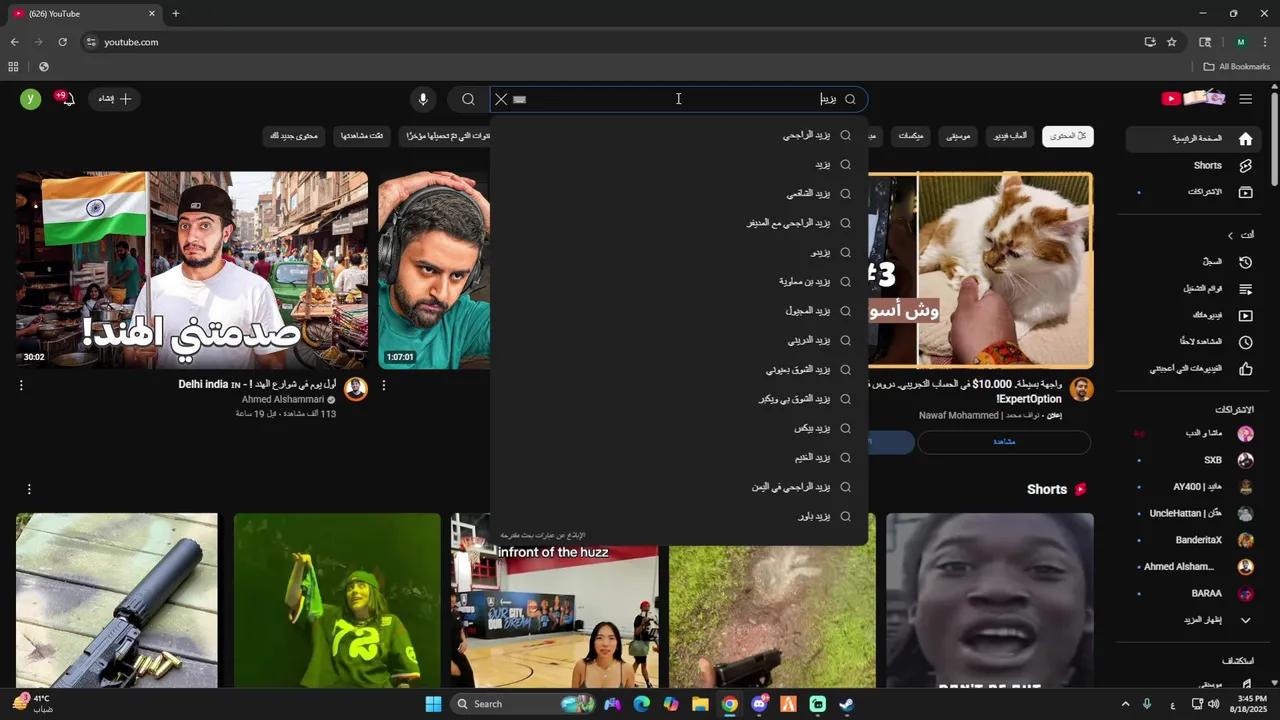Open الاشتراكات subscriptions in the sidebar
Image resolution: width=1280 pixels, height=720 pixels.
pyautogui.click(x=1192, y=192)
